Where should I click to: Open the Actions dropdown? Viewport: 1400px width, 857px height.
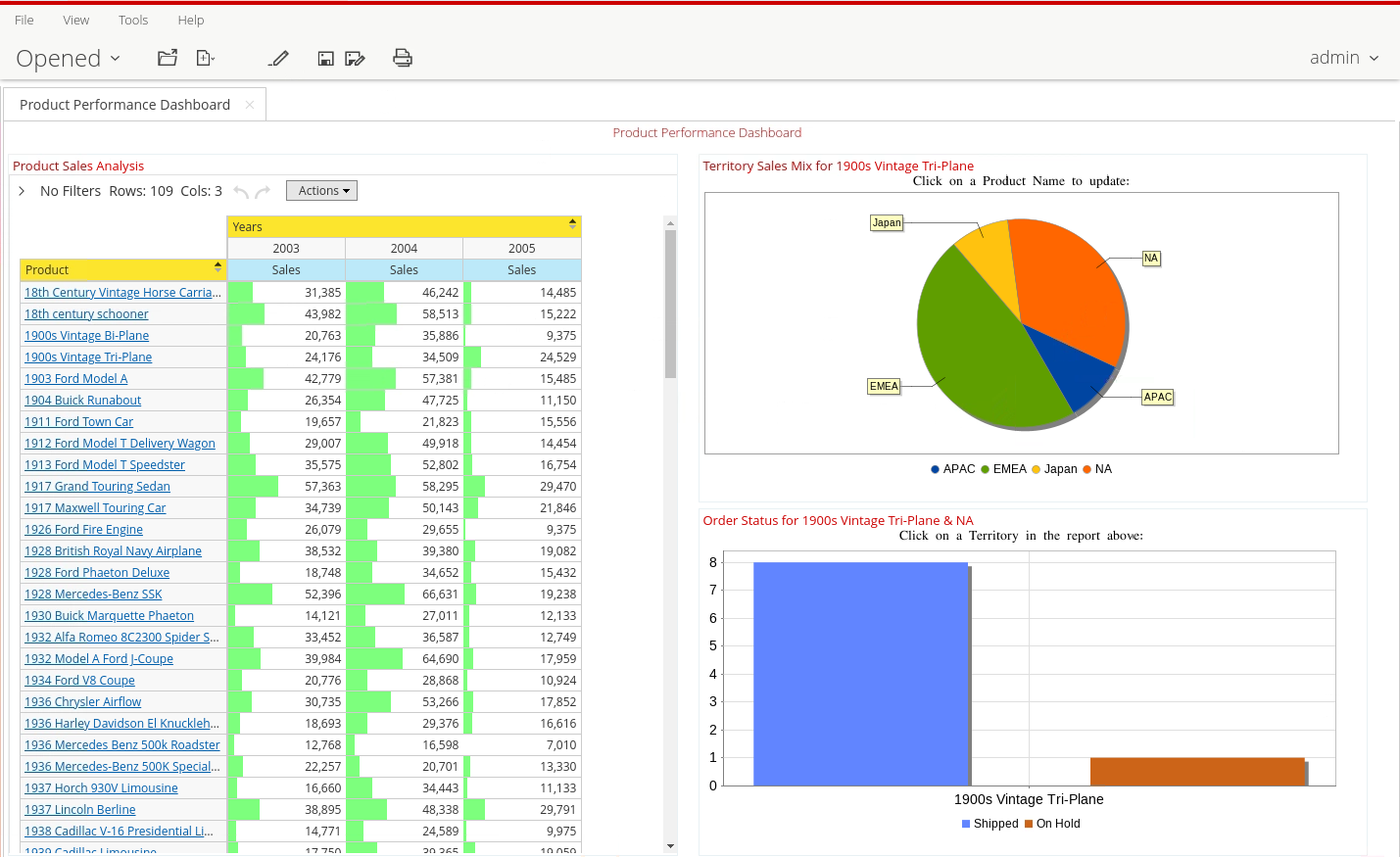click(x=322, y=191)
